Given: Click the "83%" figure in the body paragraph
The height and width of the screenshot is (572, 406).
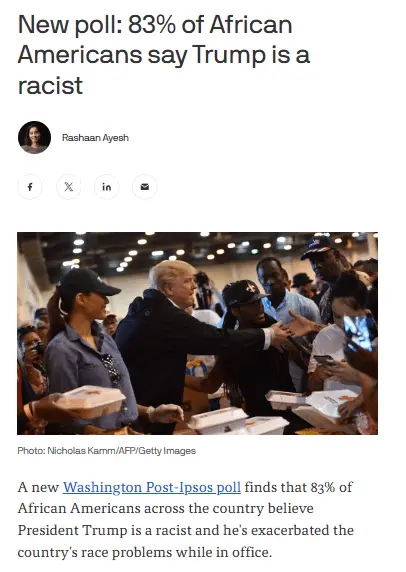Looking at the screenshot, I should pyautogui.click(x=322, y=487).
